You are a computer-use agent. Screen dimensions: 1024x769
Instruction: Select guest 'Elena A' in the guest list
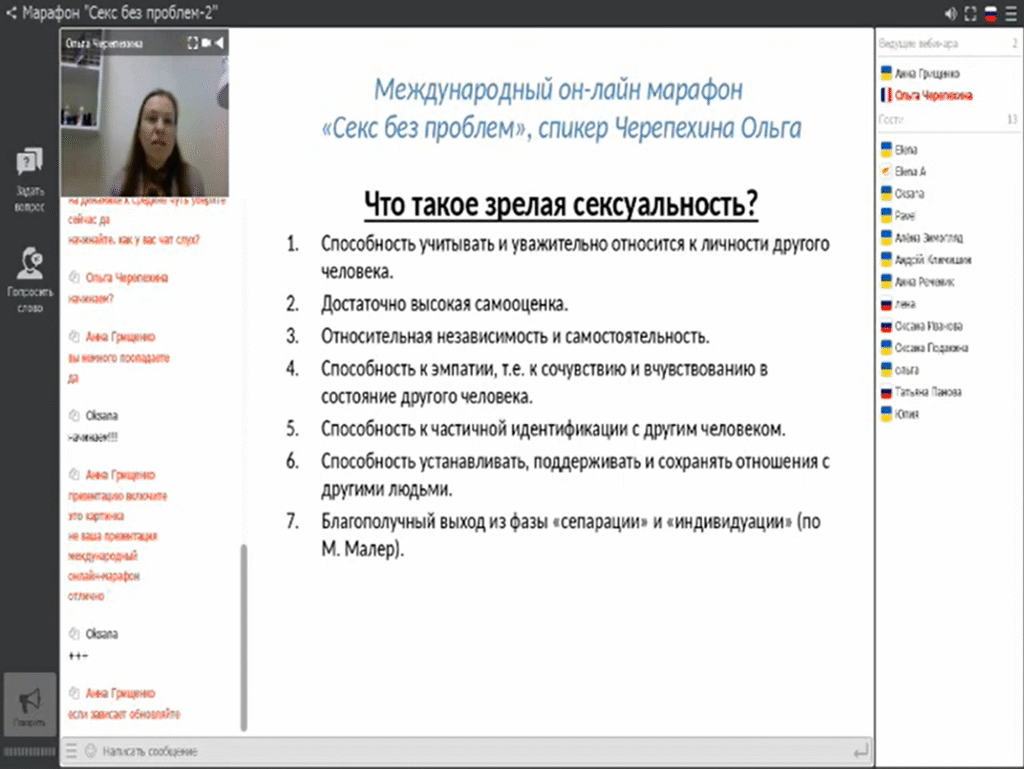910,172
